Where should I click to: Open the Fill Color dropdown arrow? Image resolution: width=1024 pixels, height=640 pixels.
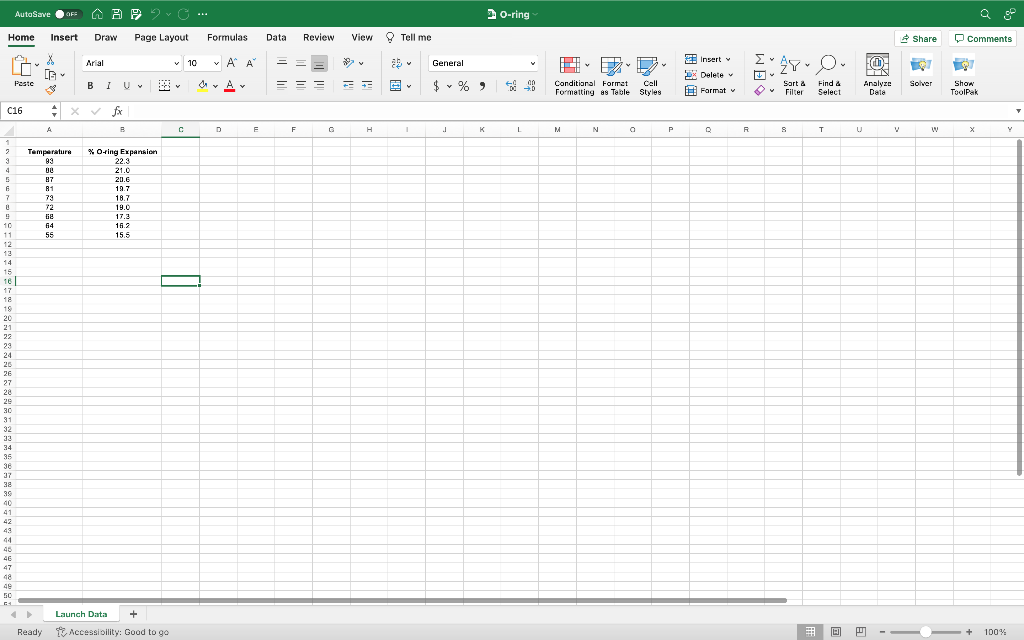pos(215,86)
